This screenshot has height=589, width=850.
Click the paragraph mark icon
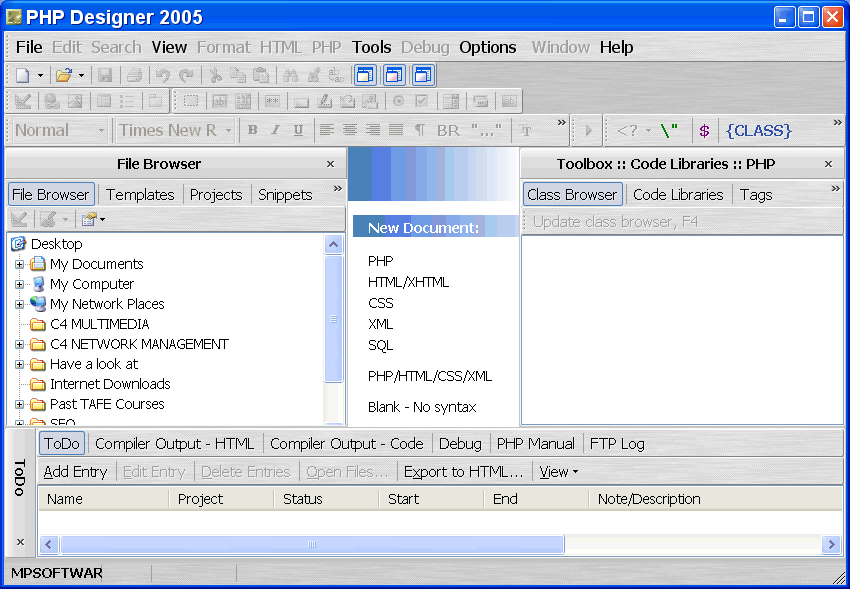pos(420,130)
